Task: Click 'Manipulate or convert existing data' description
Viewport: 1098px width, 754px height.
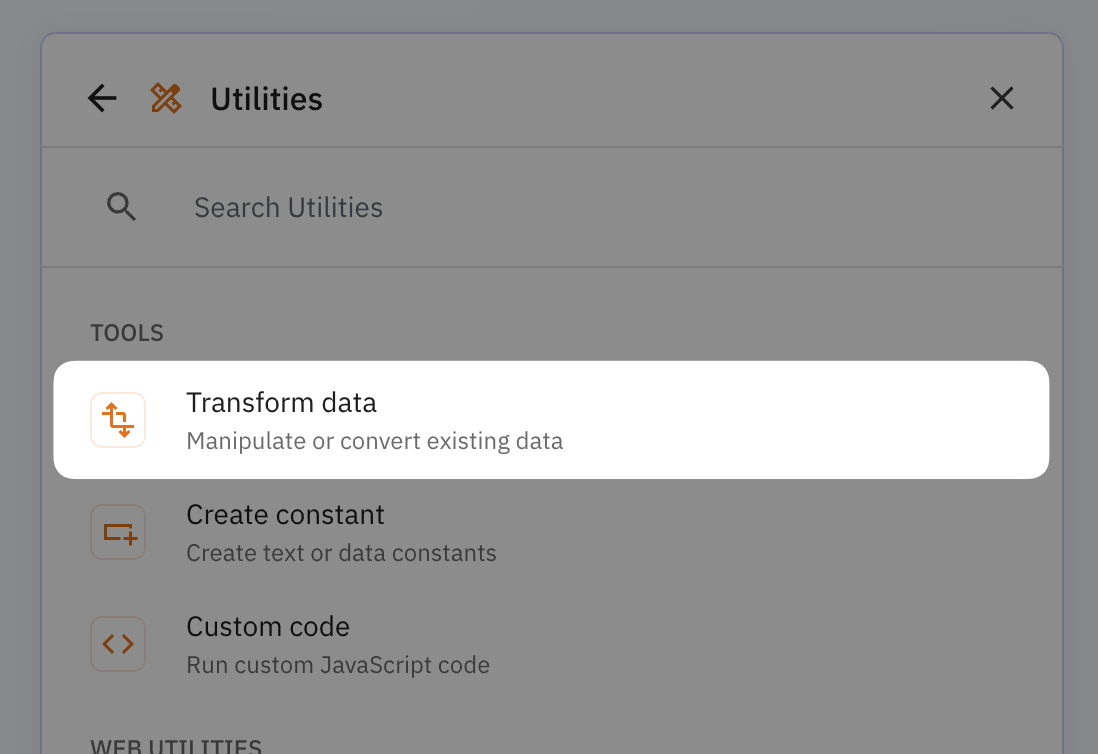Action: (x=374, y=440)
